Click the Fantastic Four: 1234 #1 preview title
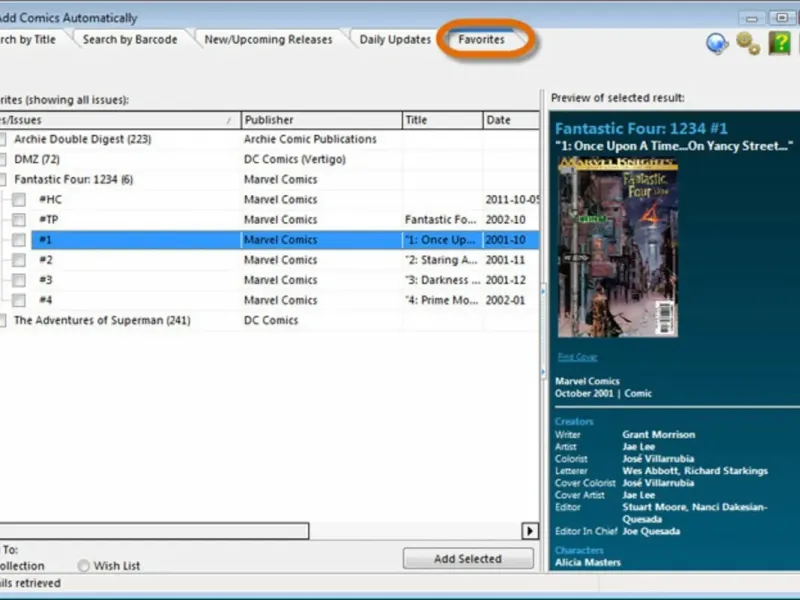Viewport: 800px width, 600px height. point(641,128)
